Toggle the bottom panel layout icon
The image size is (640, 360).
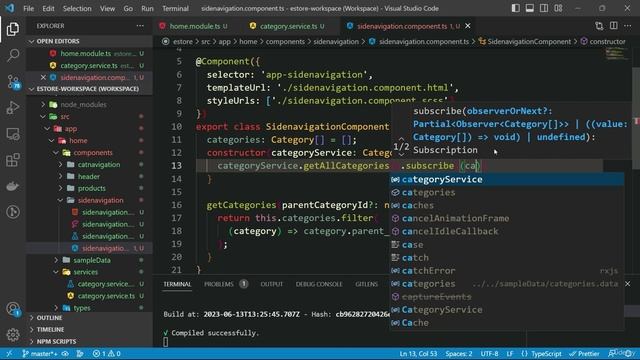pos(530,8)
